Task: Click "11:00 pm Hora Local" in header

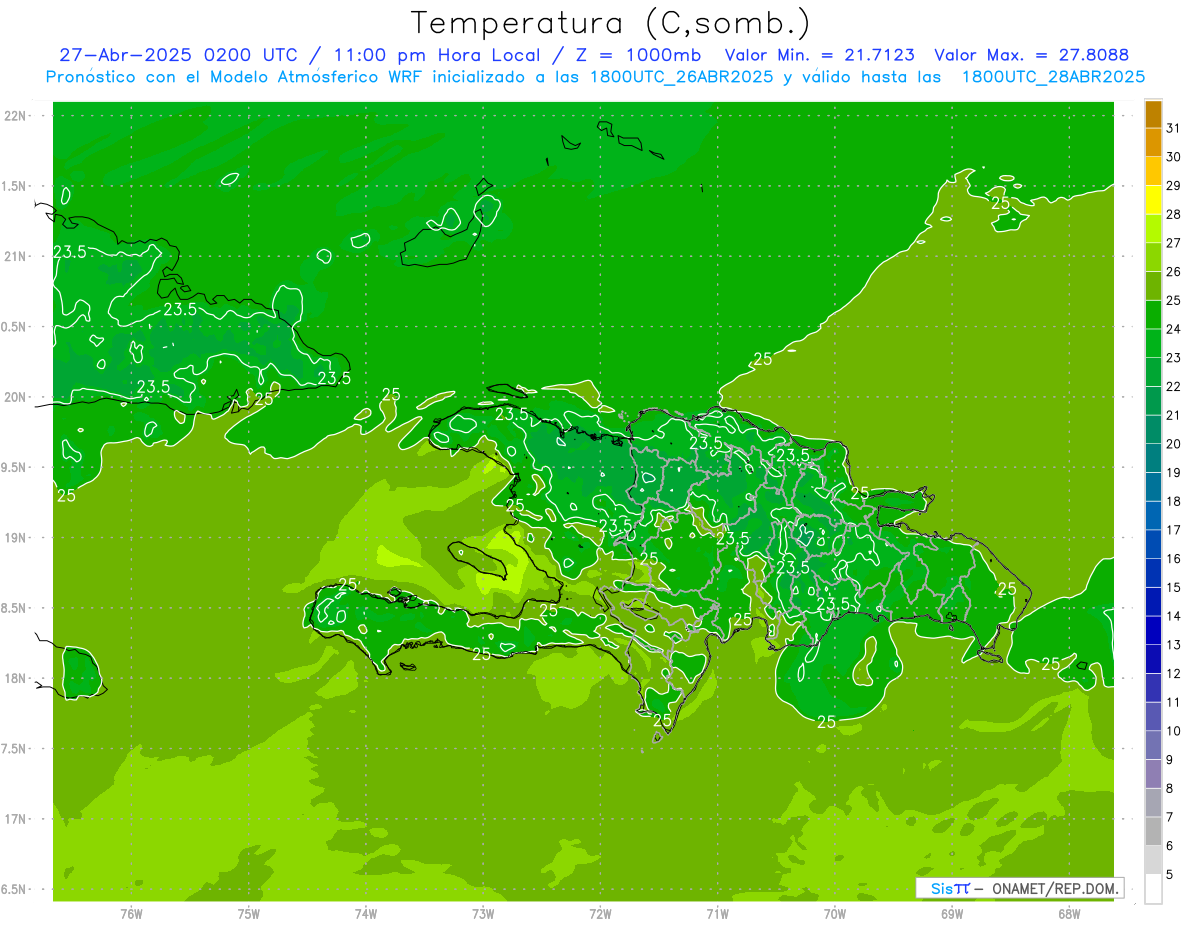Action: tap(435, 55)
